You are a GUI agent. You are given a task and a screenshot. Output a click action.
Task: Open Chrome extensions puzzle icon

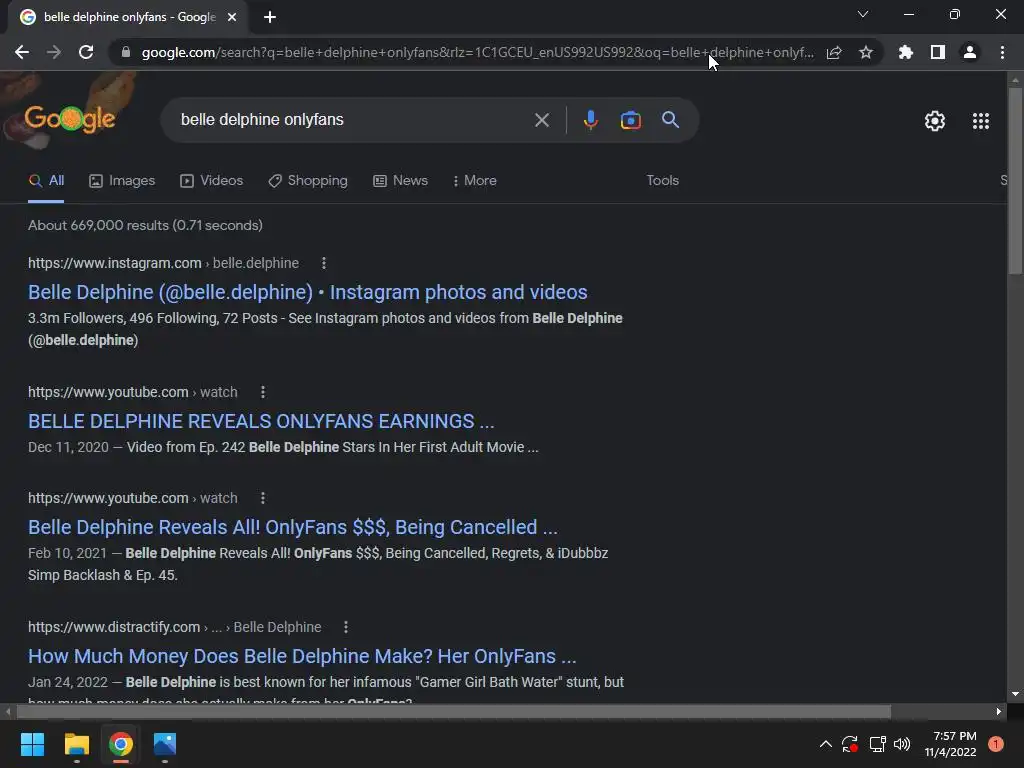tap(906, 52)
